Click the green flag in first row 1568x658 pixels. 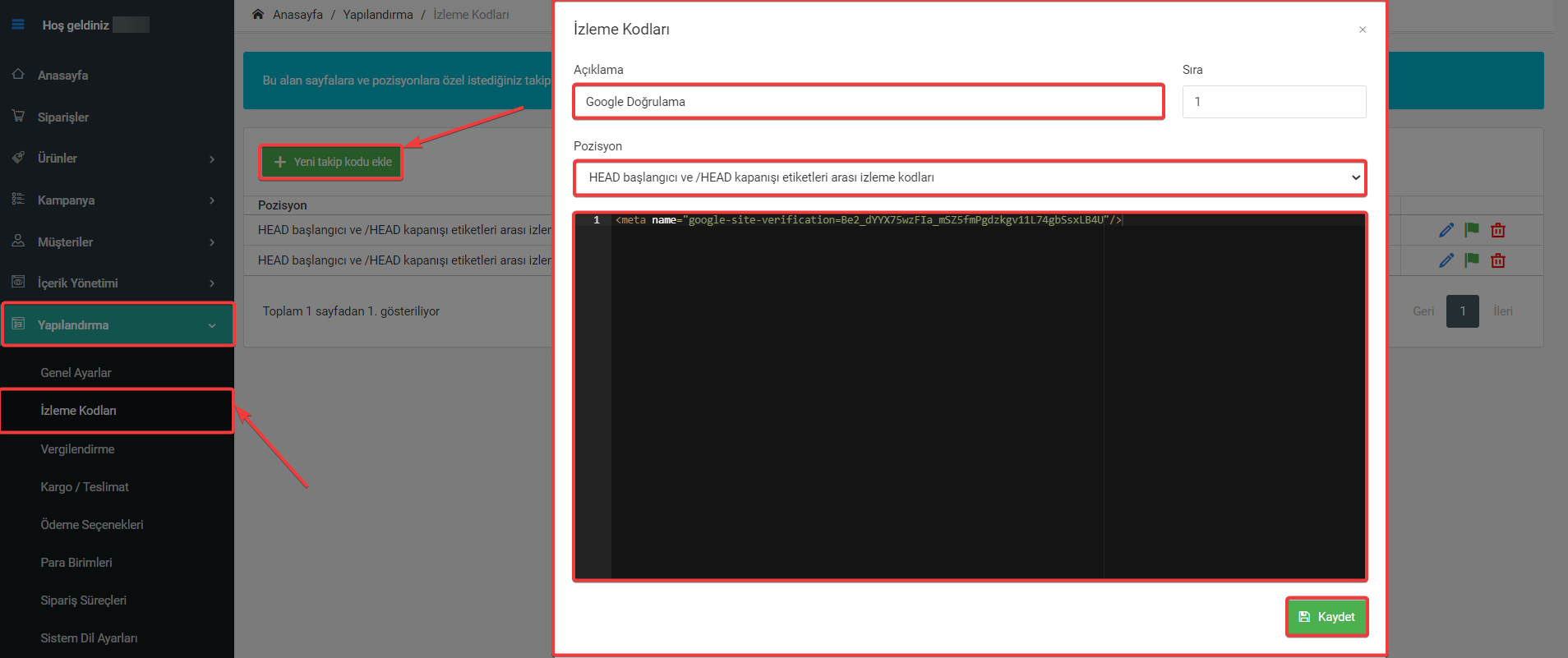(x=1472, y=230)
